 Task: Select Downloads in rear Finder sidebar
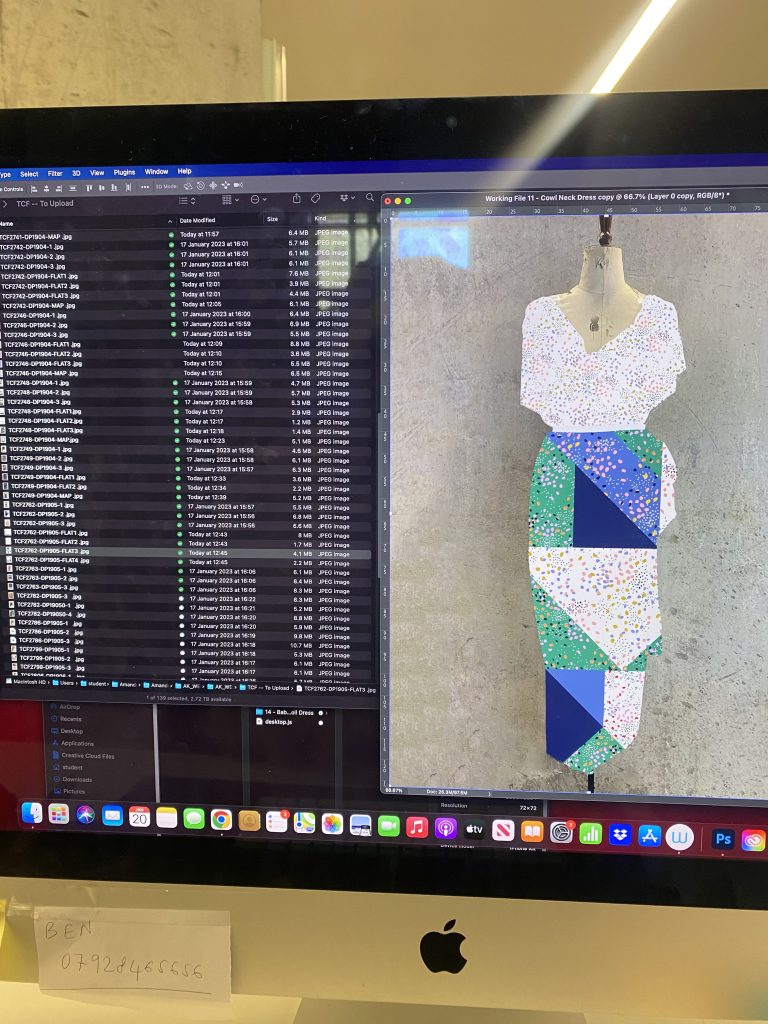72,779
